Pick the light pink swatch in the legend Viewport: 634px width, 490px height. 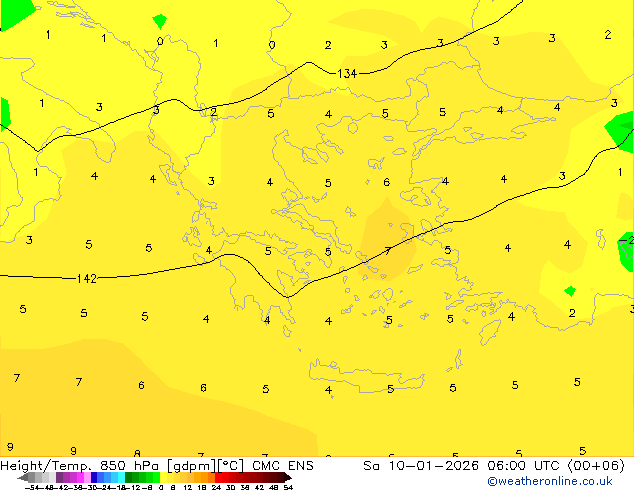tap(87, 477)
